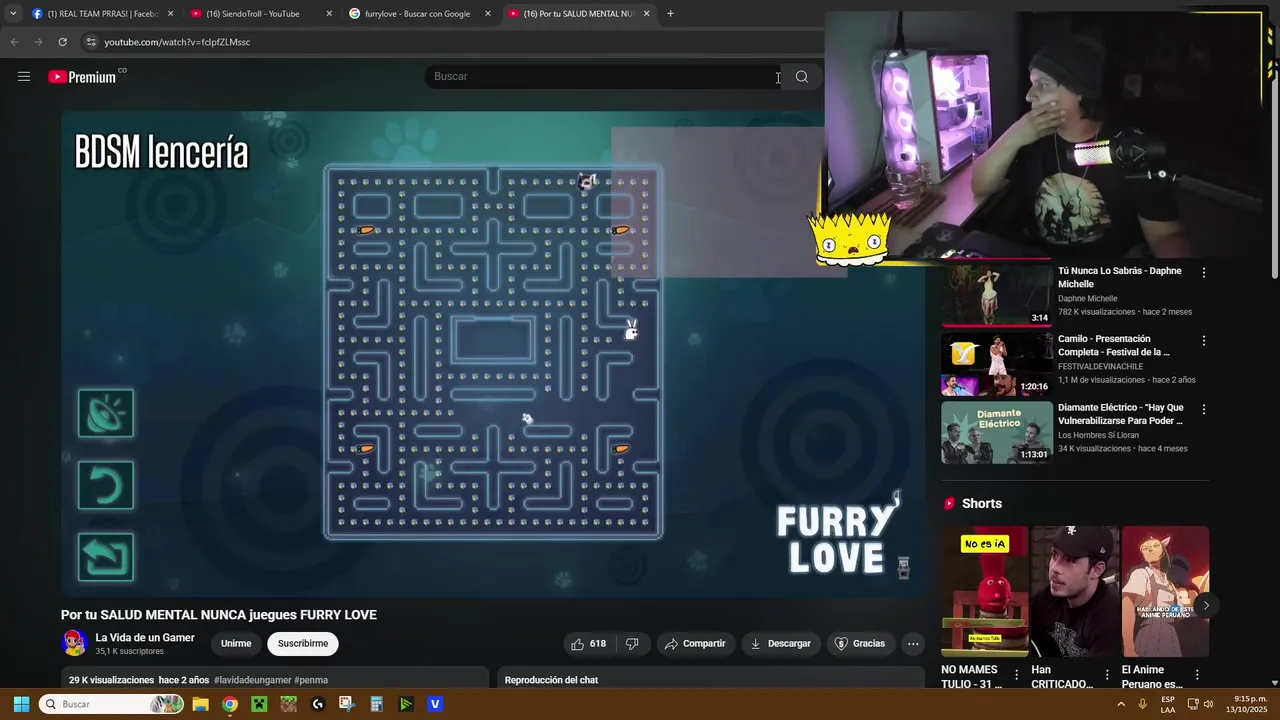The image size is (1280, 720).
Task: Open Tú Nunca Lo Sabrás Daphne Michelle thumbnail
Action: 997,295
